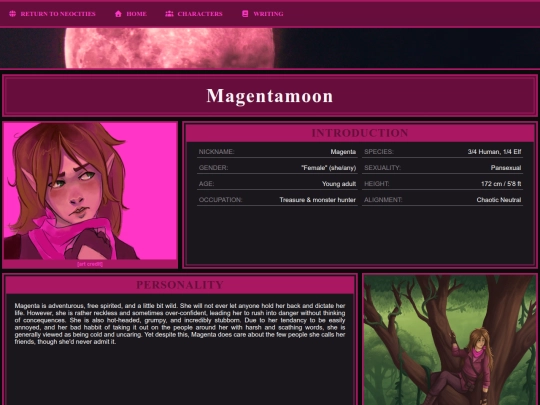Click the SEXUALITY: label
This screenshot has height=405, width=540.
click(x=382, y=168)
